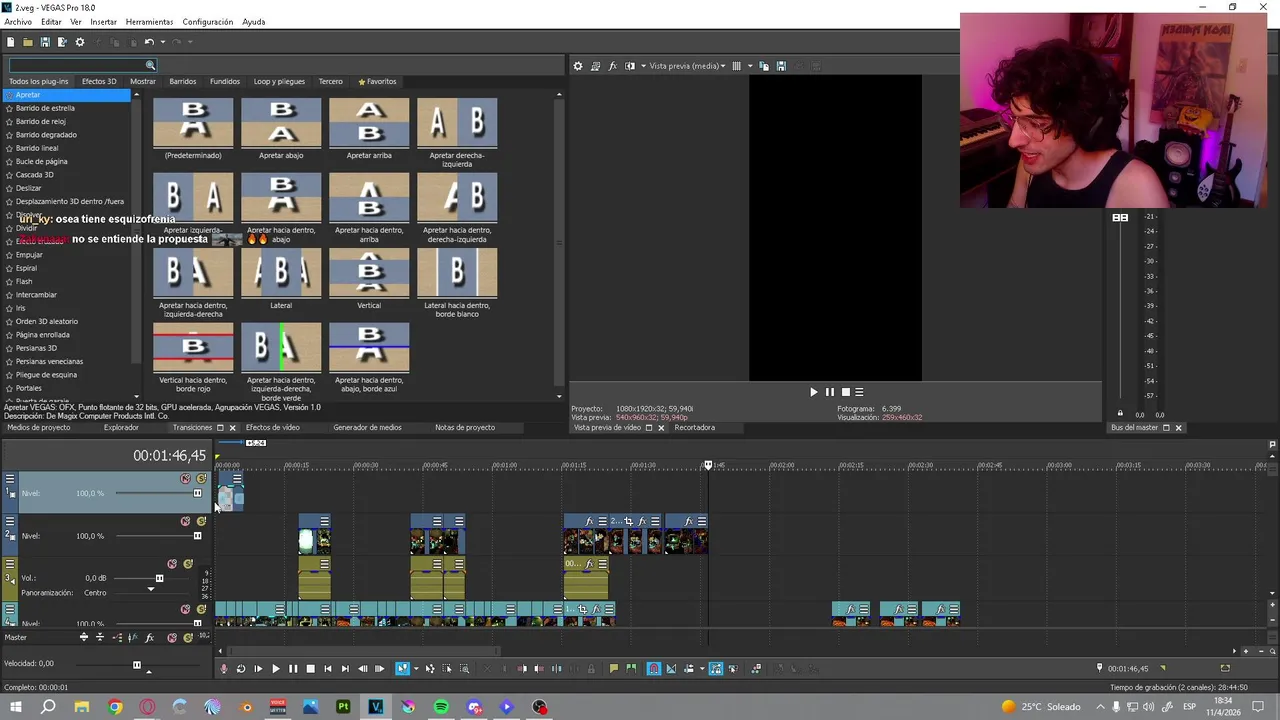
Task: Click the plug-in search field
Action: 82,65
